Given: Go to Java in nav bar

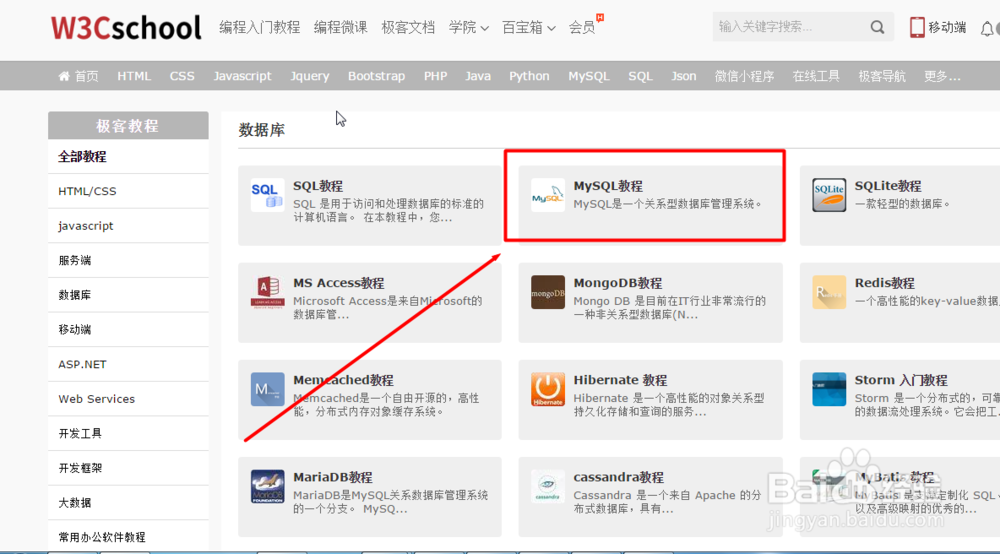Looking at the screenshot, I should [478, 76].
